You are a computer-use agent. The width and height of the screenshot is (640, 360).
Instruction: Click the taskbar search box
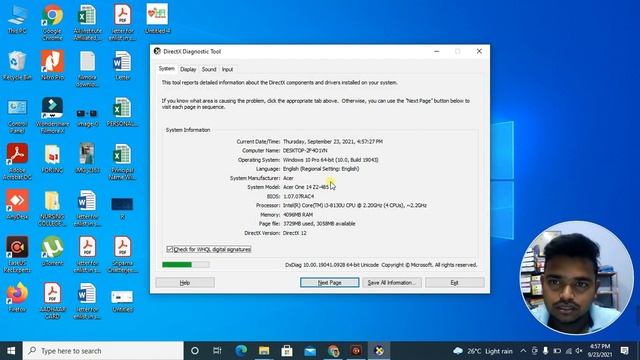tap(103, 351)
